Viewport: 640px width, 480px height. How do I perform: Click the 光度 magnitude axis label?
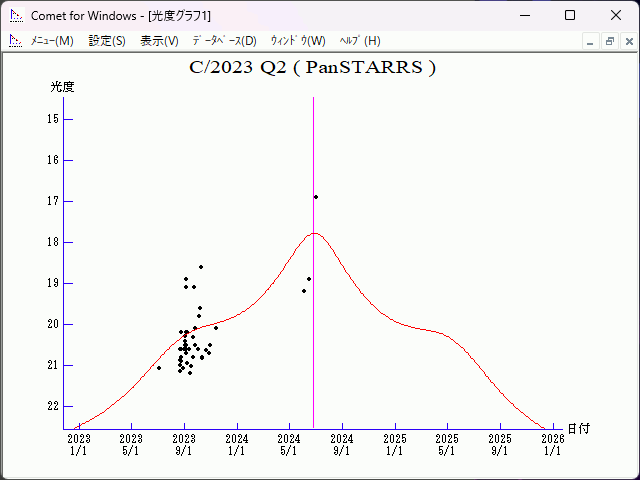point(62,87)
